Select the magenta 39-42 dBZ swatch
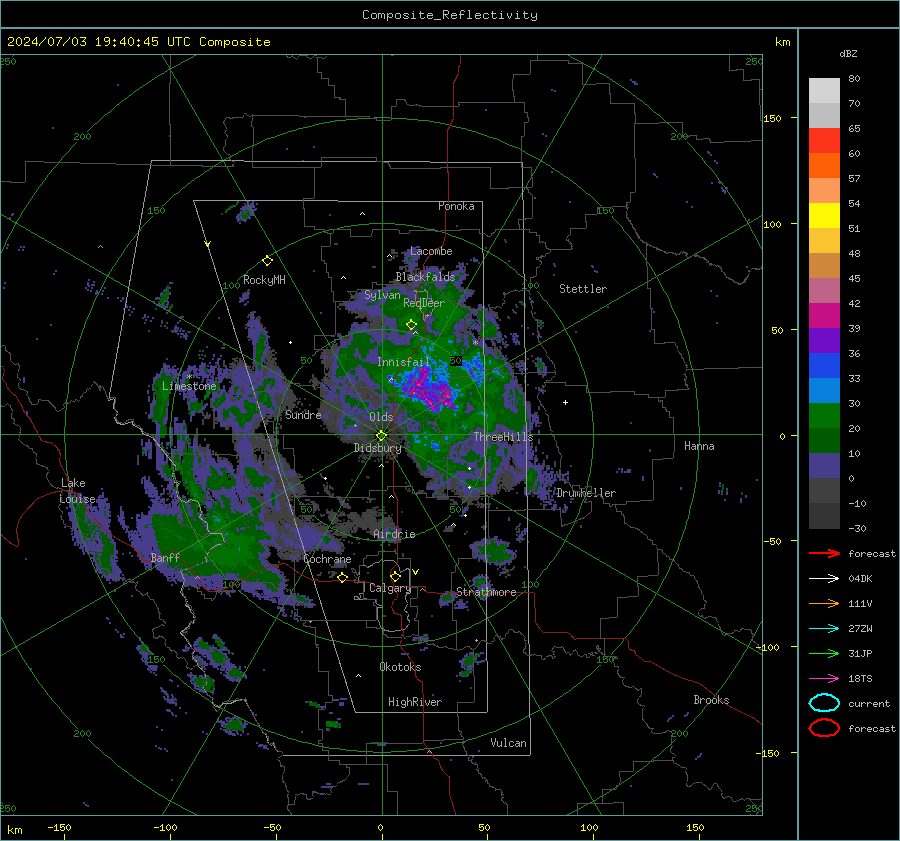900x841 pixels. point(824,316)
